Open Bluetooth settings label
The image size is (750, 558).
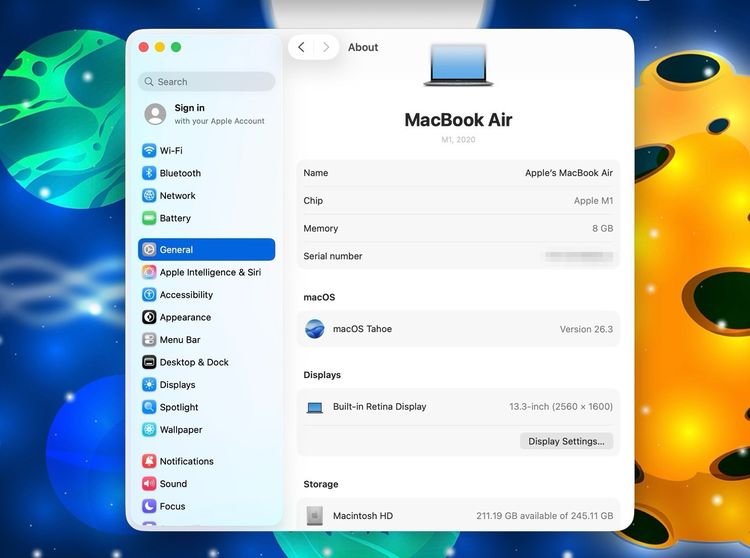(180, 173)
